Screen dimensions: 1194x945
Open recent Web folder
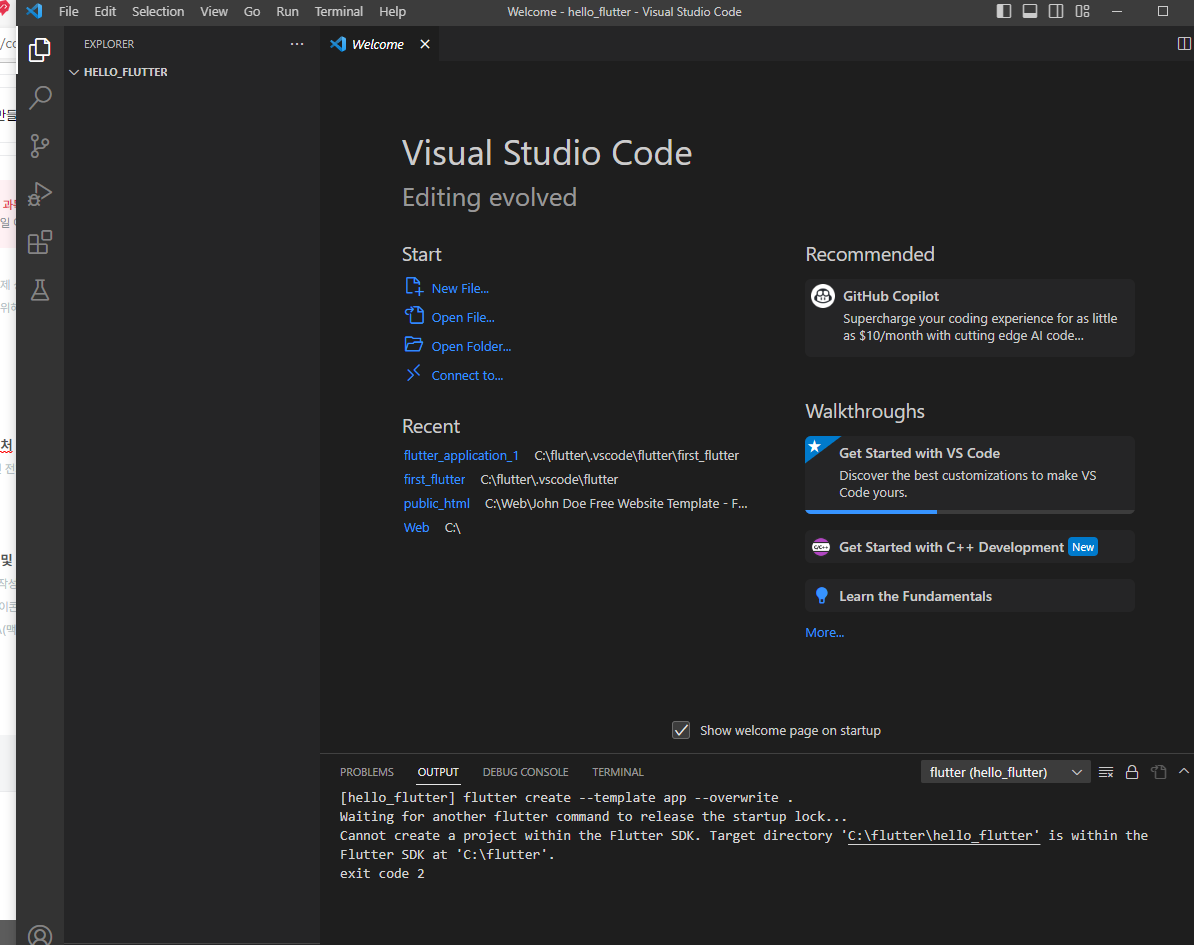(417, 528)
